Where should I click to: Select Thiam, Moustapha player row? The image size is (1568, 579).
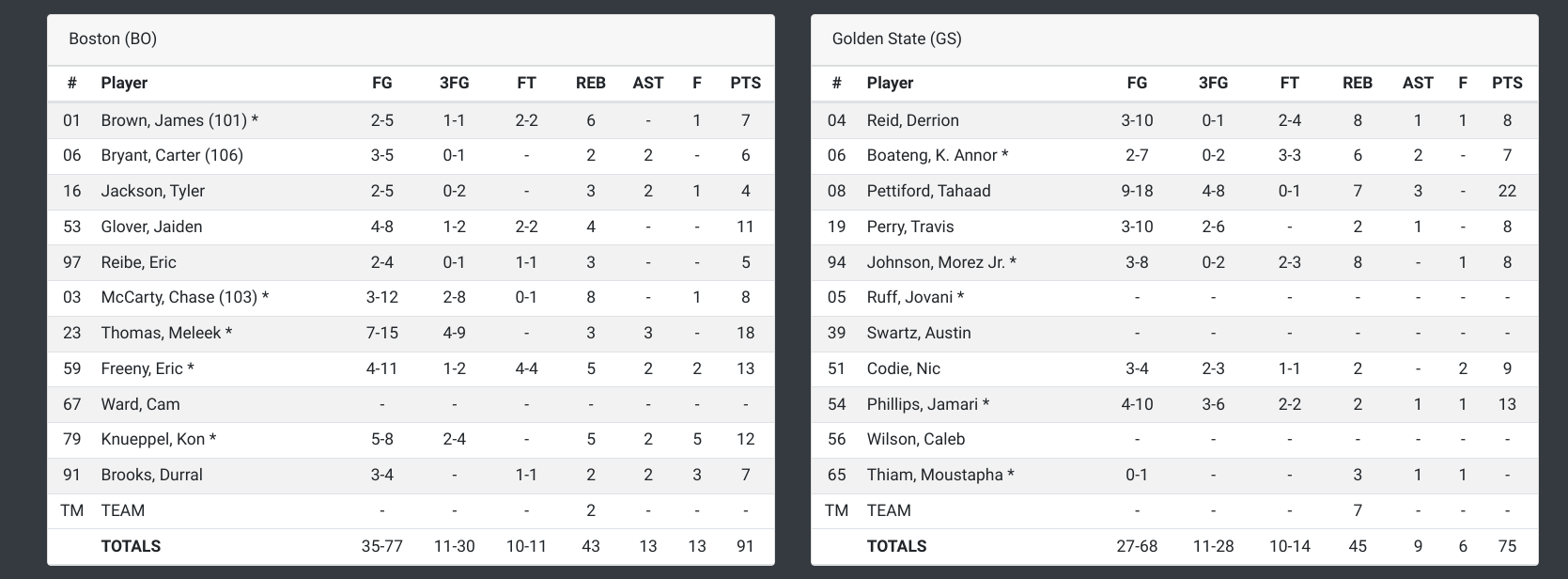click(x=1174, y=475)
